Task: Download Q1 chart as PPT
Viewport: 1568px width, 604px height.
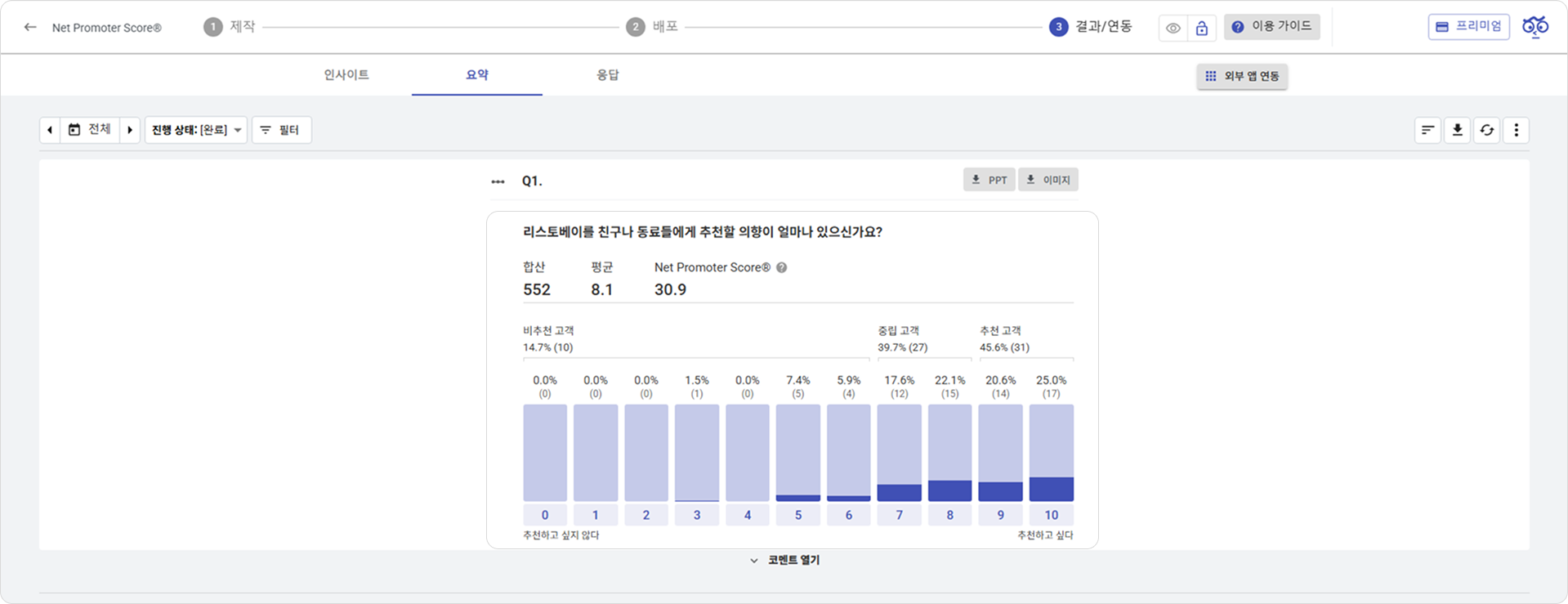Action: pos(989,180)
